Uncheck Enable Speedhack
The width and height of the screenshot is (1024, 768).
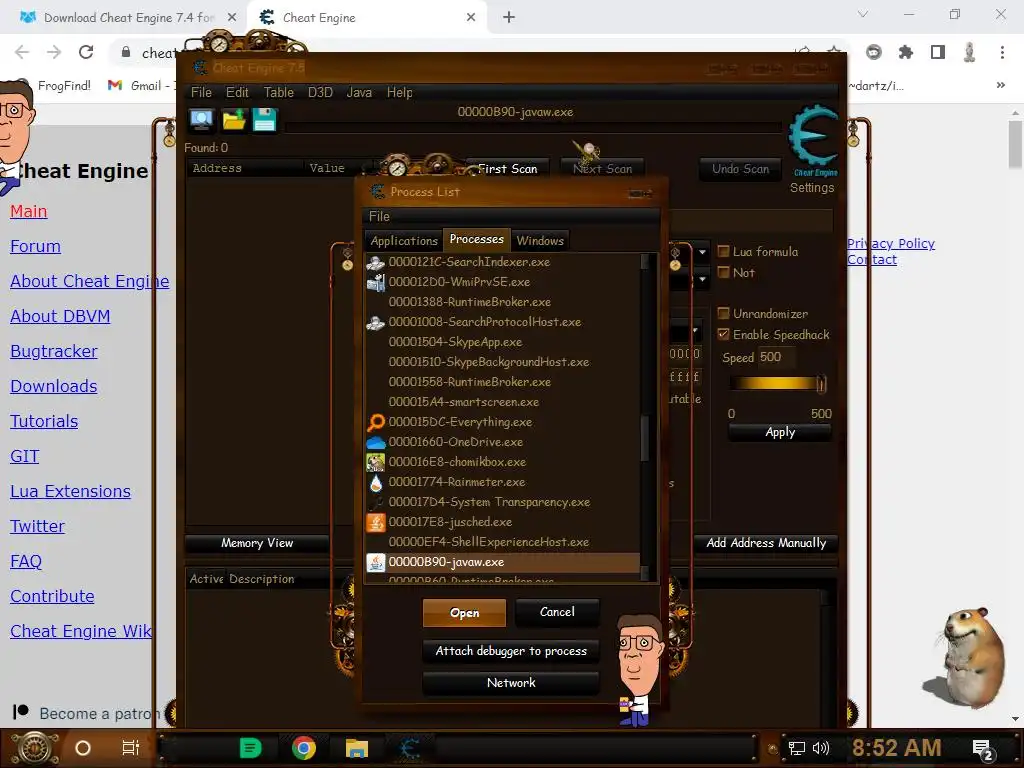tap(723, 334)
